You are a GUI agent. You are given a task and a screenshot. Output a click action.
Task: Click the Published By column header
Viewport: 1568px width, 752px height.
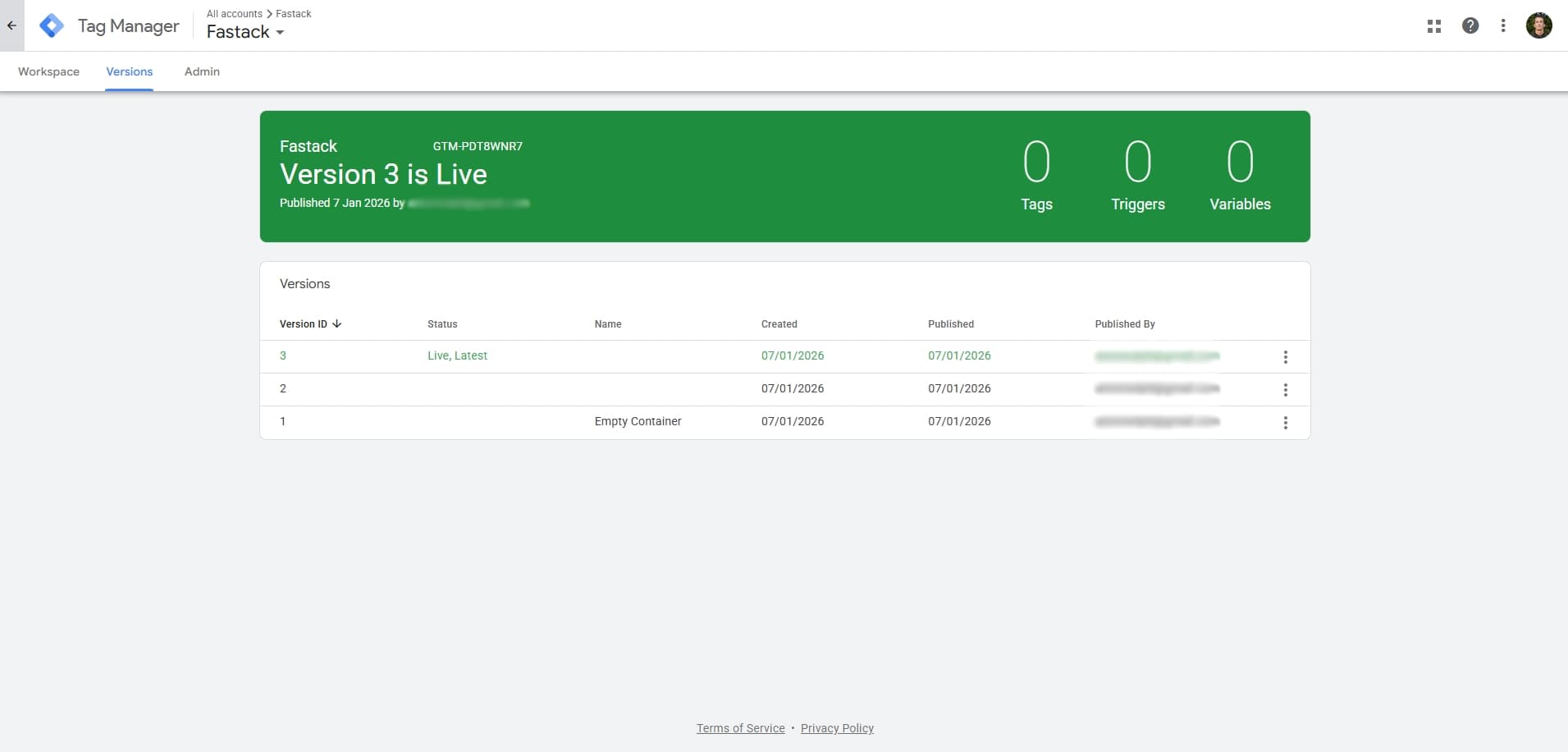(x=1125, y=324)
